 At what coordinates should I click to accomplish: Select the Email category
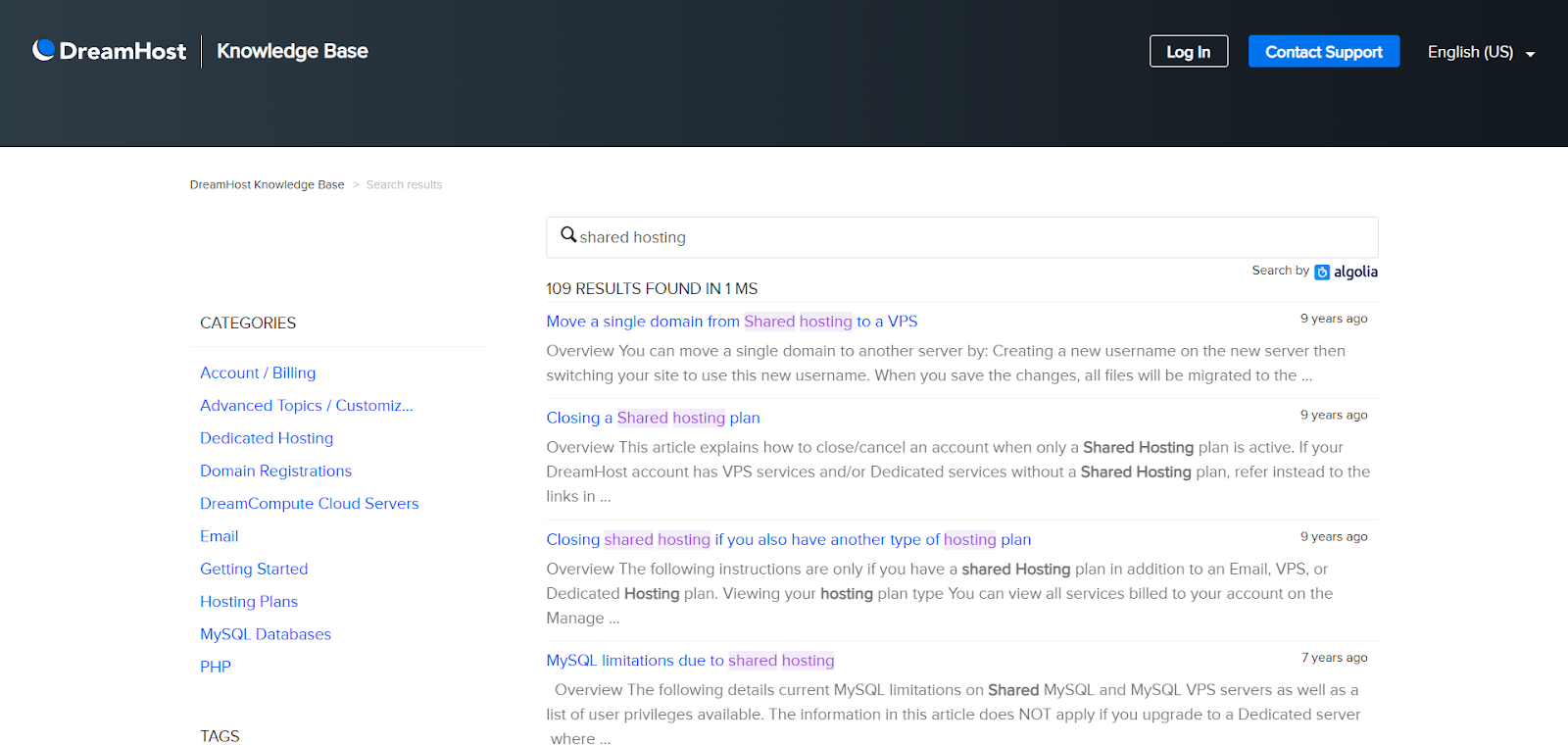[x=220, y=536]
